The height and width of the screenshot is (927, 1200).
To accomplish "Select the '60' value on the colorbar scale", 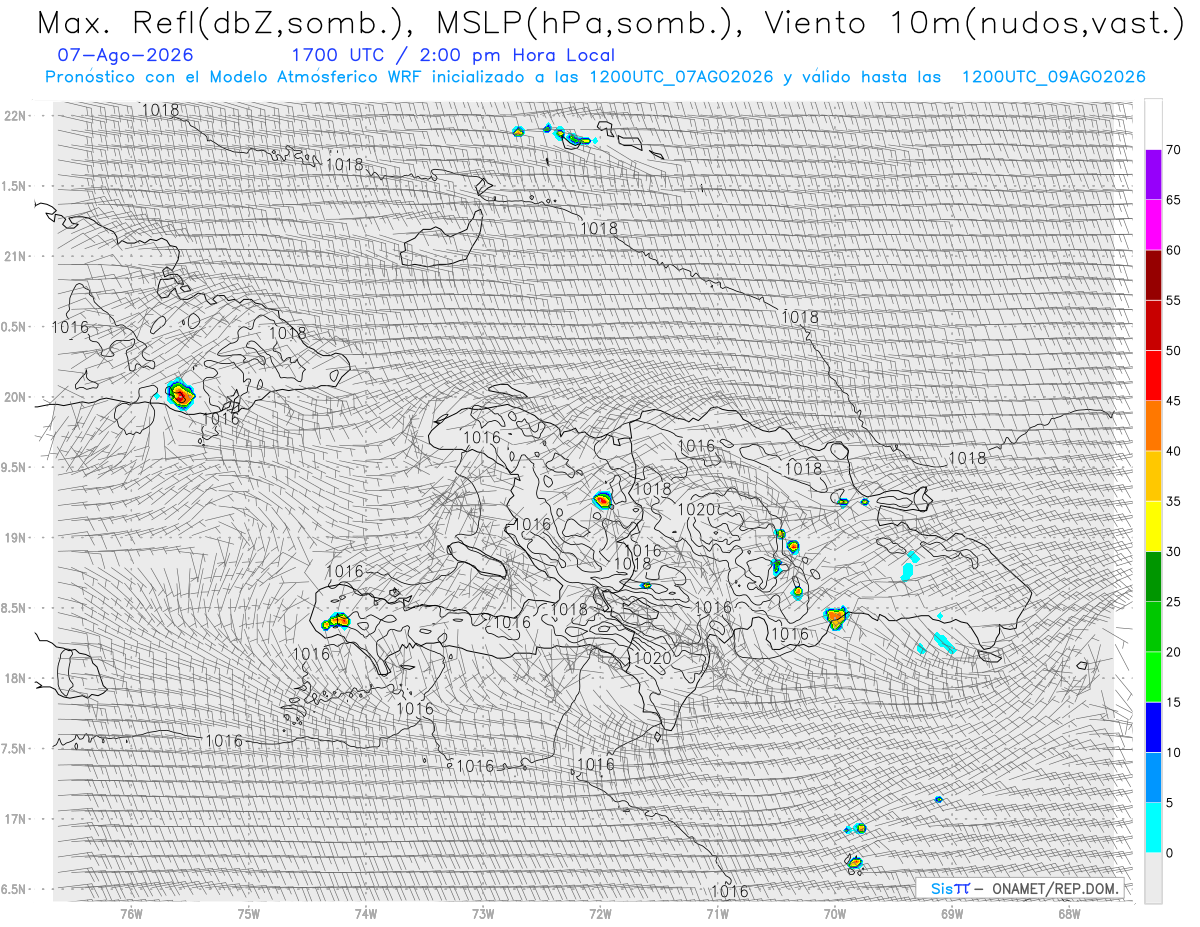I will tap(1173, 250).
